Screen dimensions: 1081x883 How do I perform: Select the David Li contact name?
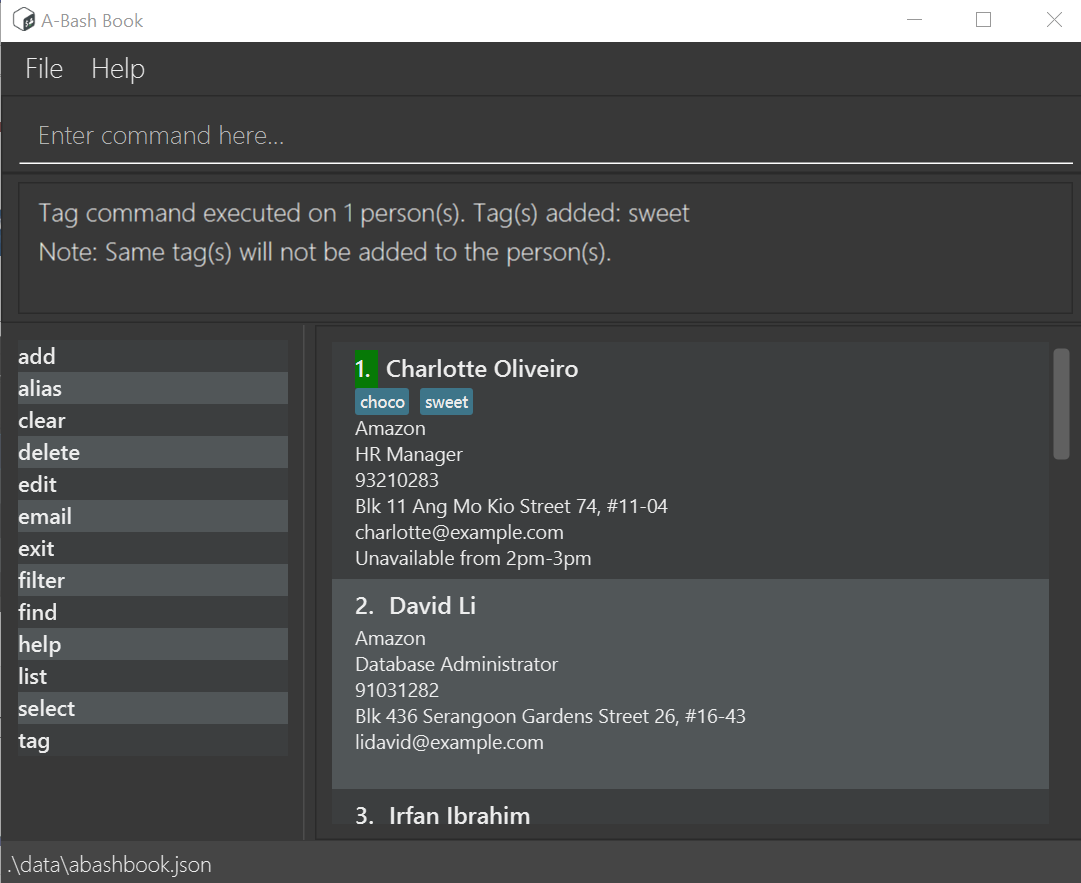click(432, 605)
